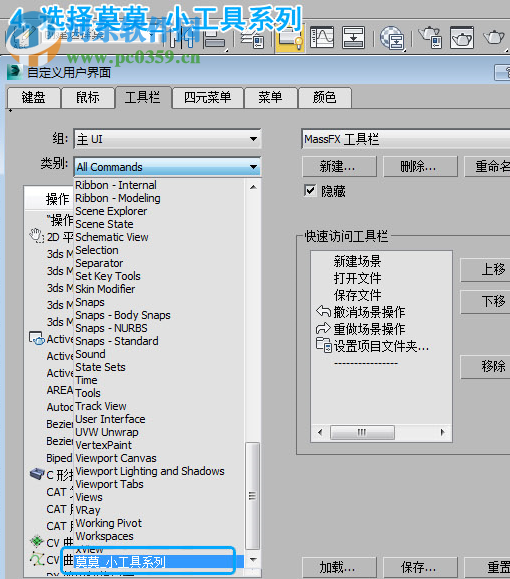Screen dimensions: 510x579
Task: Choose Scene Explorer category
Action: [x=111, y=211]
